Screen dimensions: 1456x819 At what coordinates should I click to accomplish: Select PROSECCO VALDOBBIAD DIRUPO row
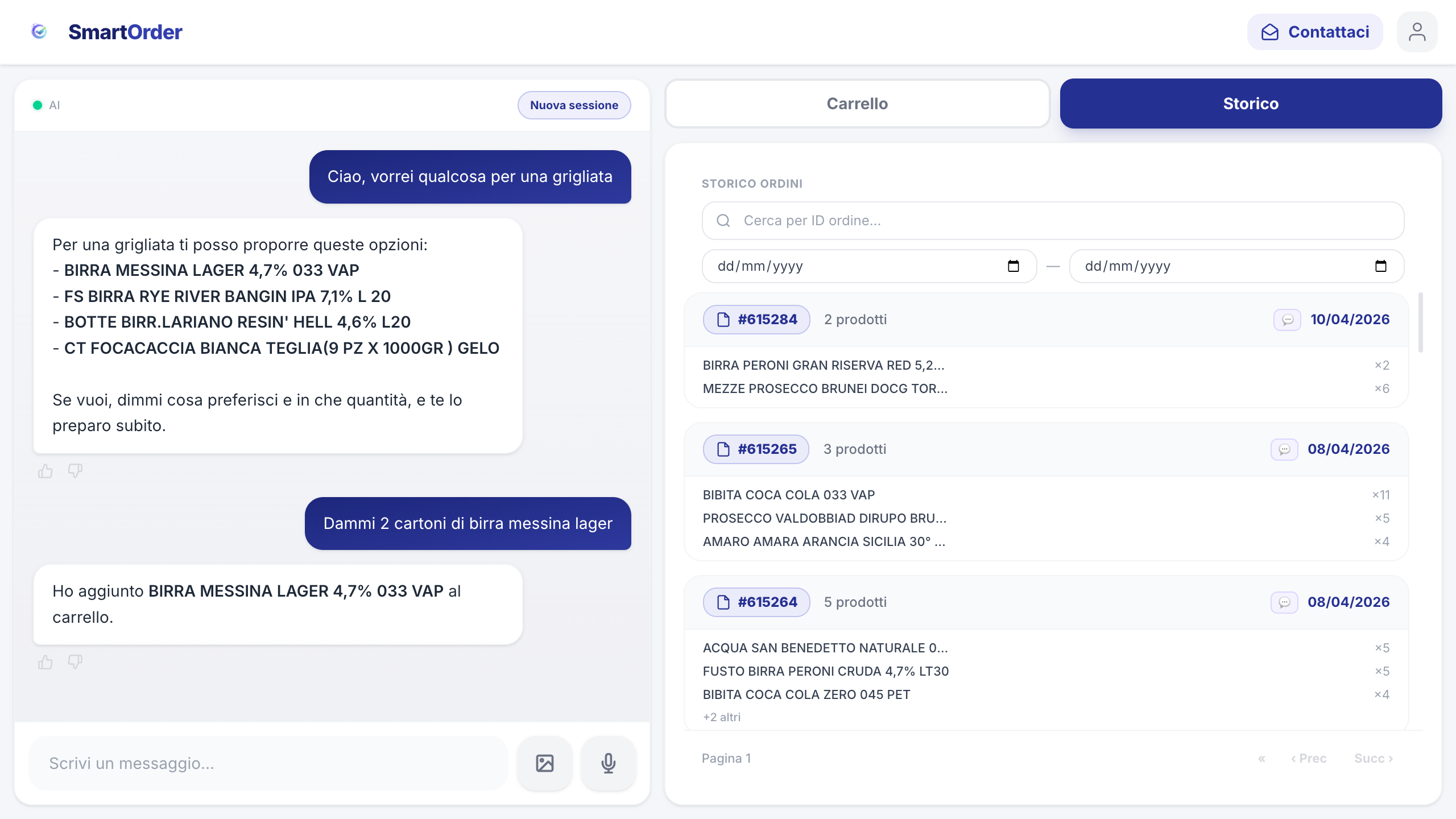pyautogui.click(x=1046, y=518)
